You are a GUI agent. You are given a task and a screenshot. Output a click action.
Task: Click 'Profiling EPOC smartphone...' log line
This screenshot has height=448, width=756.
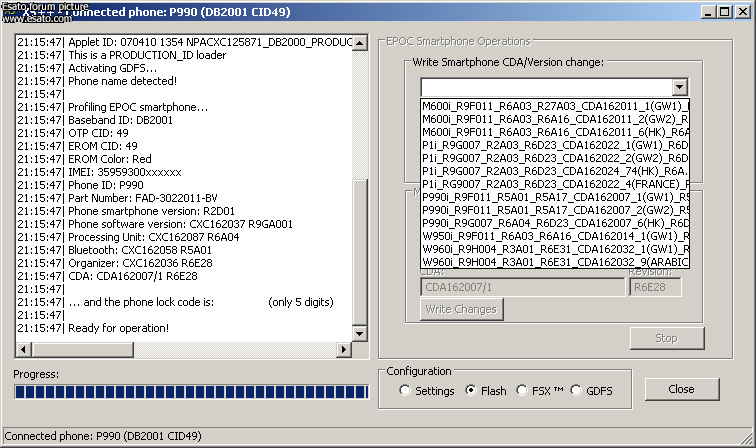[x=113, y=107]
